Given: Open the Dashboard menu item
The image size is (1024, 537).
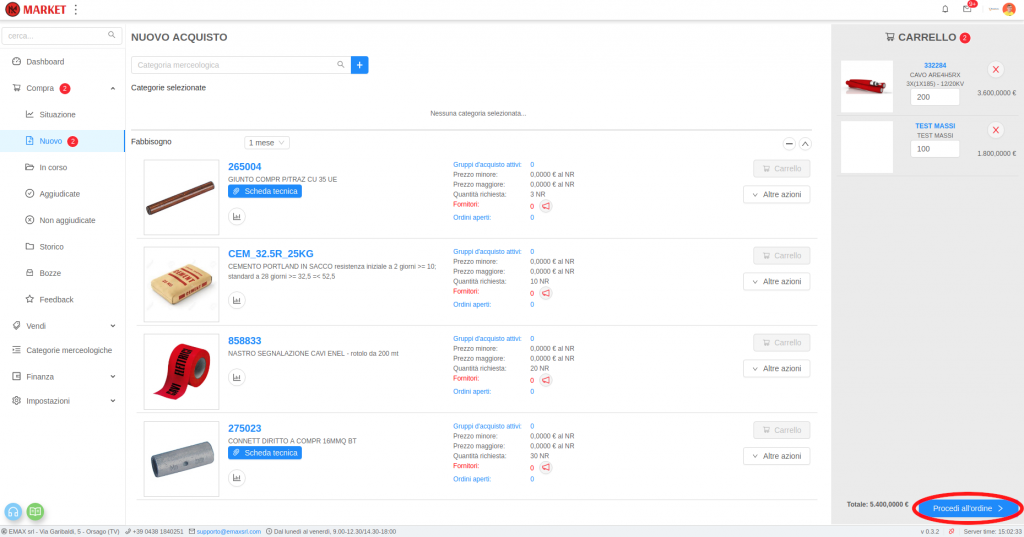Looking at the screenshot, I should pos(45,62).
